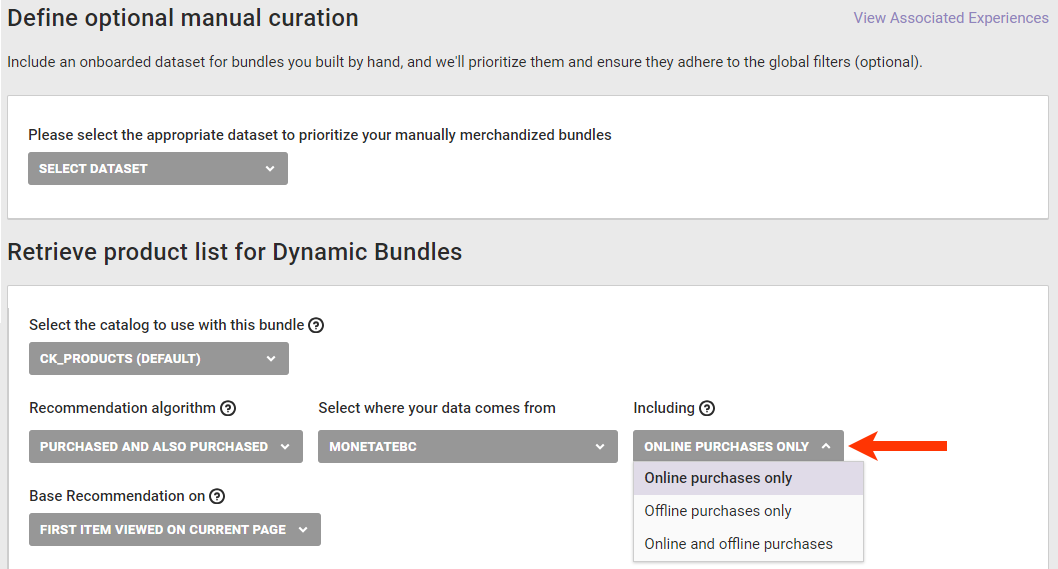Click chevron on First Item Viewed selector
This screenshot has height=569, width=1058.
click(303, 530)
